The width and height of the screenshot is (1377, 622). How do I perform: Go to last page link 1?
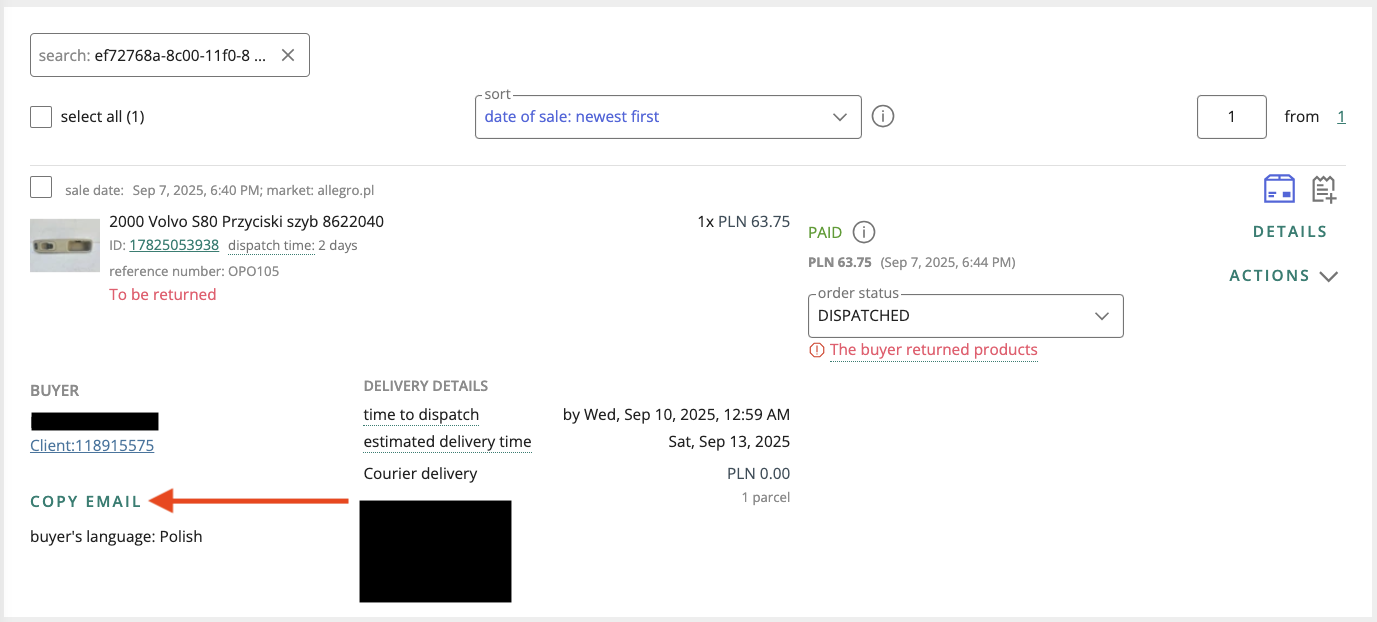click(x=1341, y=117)
